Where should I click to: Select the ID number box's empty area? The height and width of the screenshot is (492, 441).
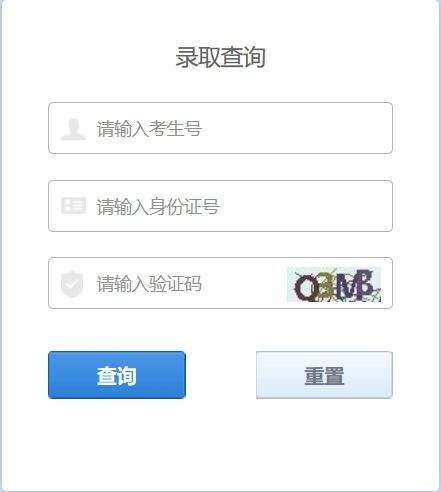tap(305, 206)
